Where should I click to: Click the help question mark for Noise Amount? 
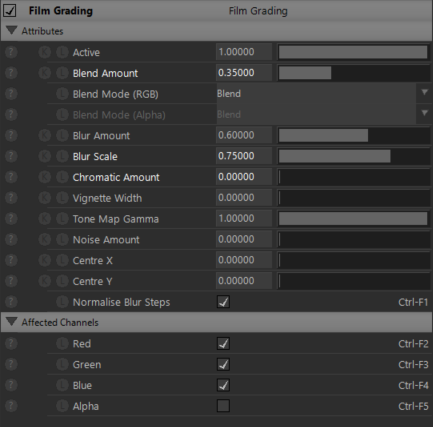11,239
